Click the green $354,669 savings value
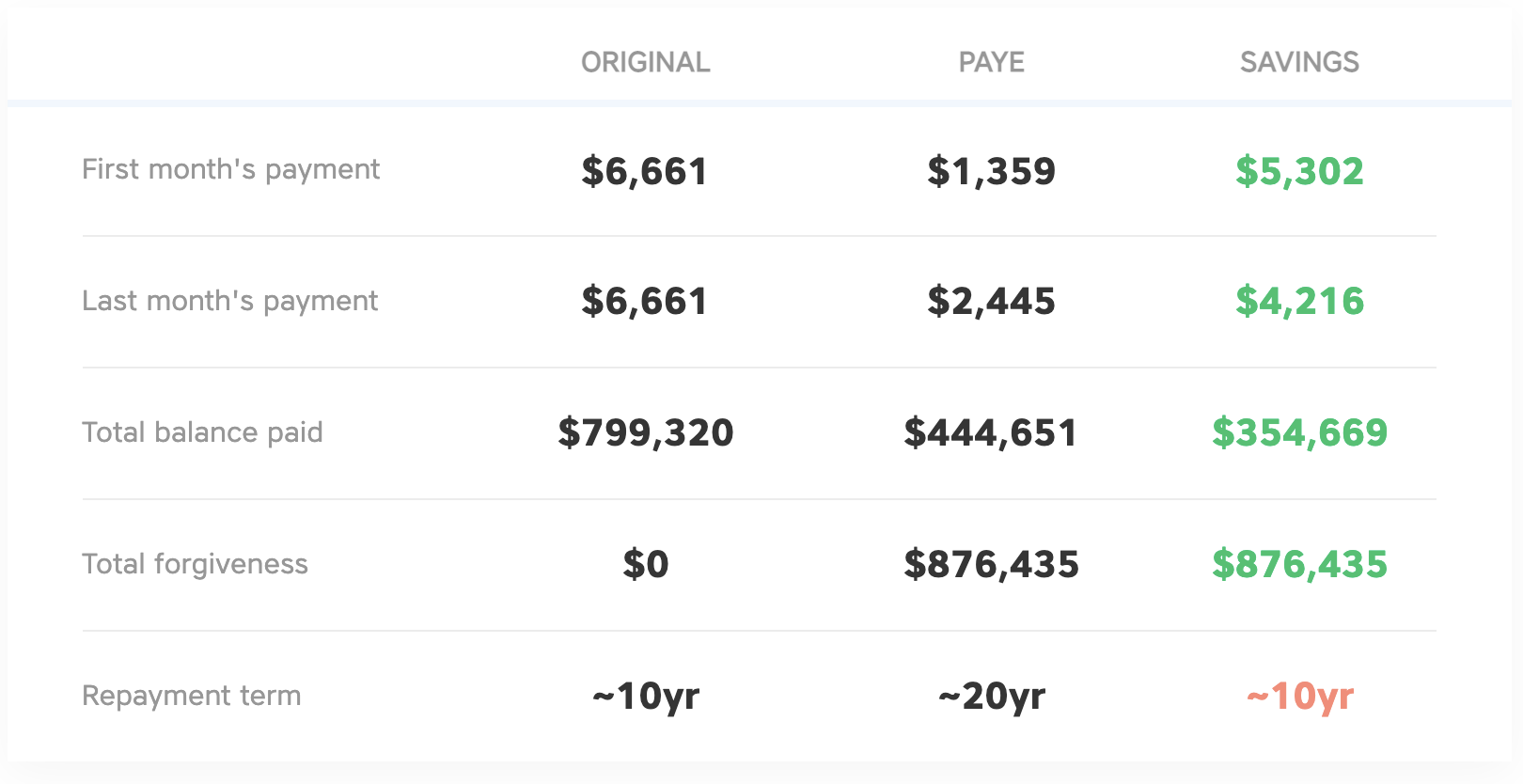This screenshot has width=1523, height=784. pos(1299,432)
